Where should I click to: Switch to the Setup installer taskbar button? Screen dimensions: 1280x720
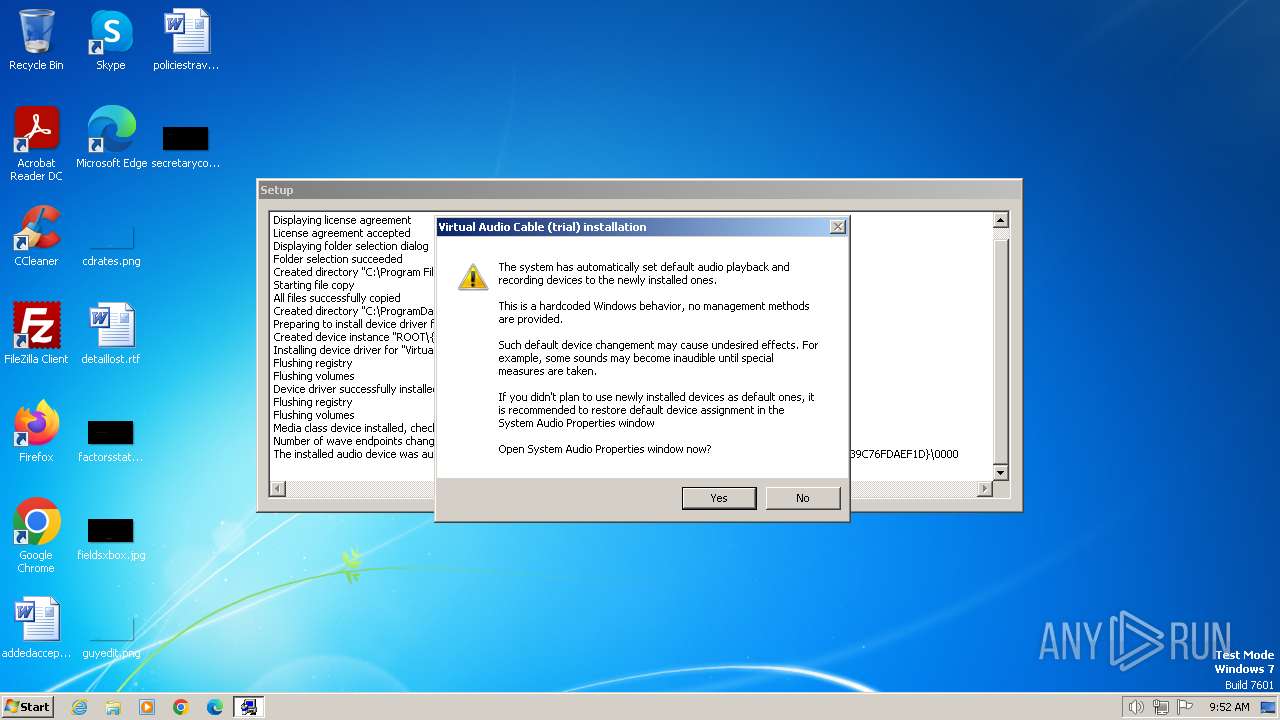(249, 707)
